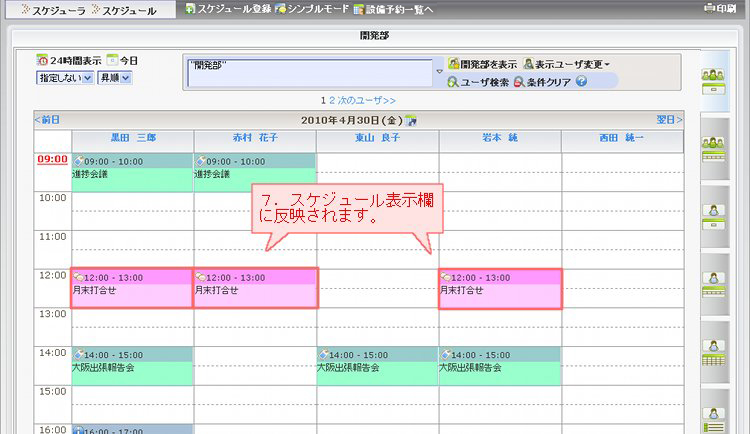This screenshot has width=750, height=434.
Task: Select the fourth sidebar icon, single-user week view
Action: click(713, 285)
